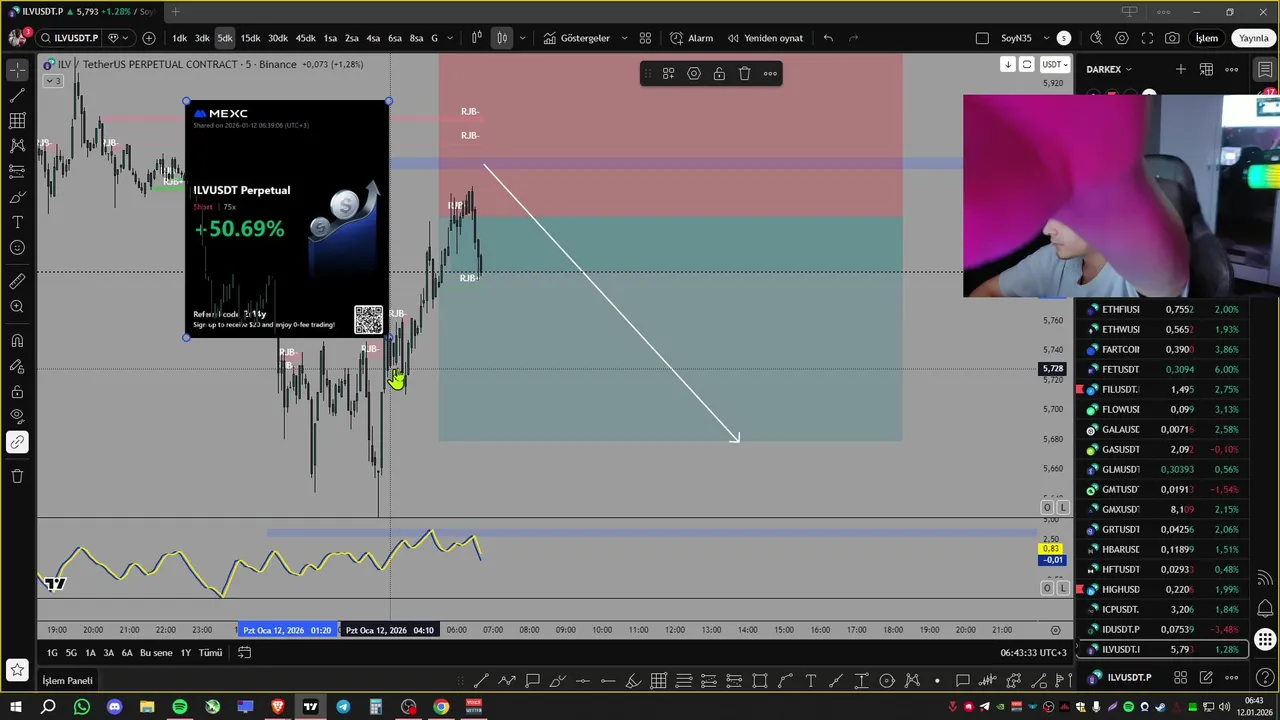Select GMXUSDT in the watchlist
This screenshot has width=1280, height=720.
[x=1163, y=509]
